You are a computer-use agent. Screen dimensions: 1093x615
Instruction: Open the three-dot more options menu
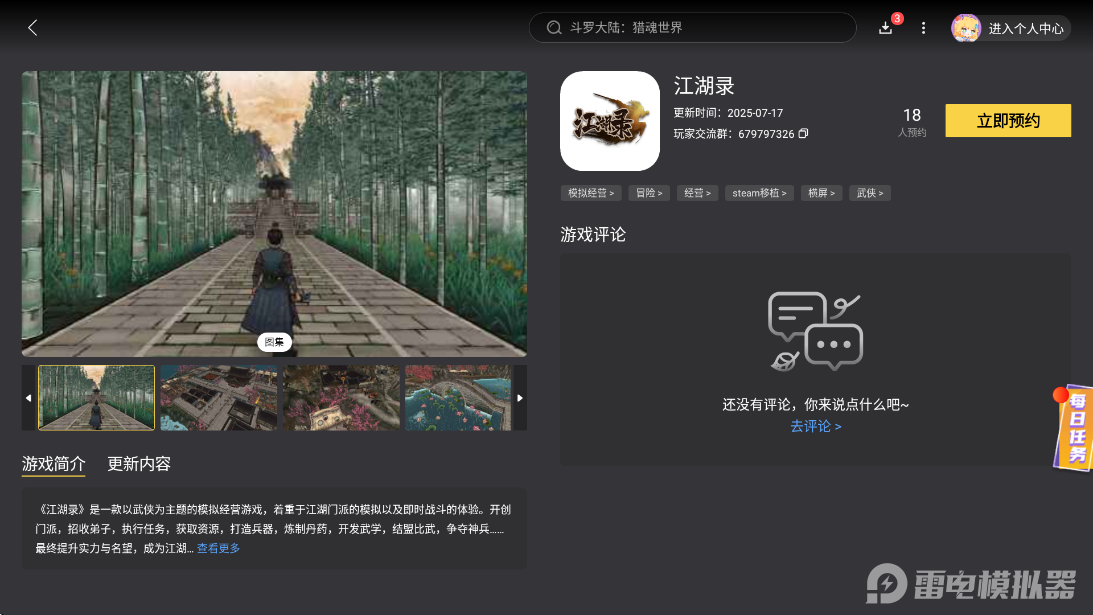923,27
